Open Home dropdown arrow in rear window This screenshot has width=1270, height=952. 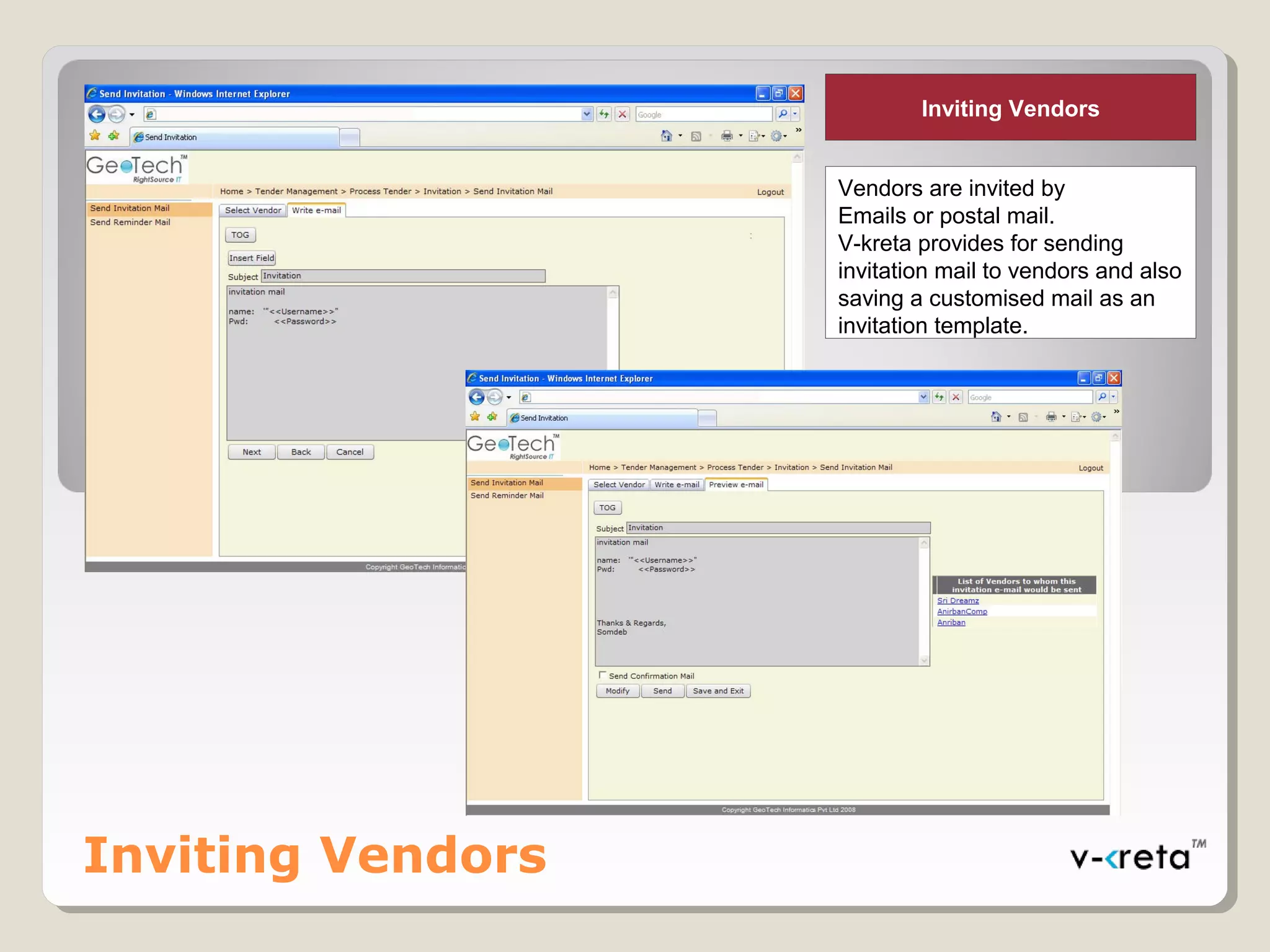(x=680, y=136)
